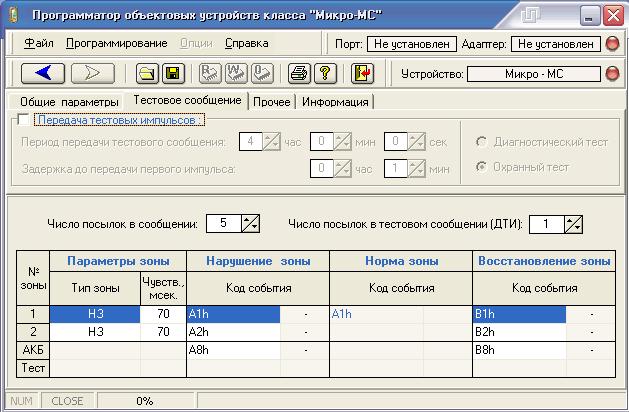629x412 pixels.
Task: Open the Справка menu
Action: pos(247,43)
